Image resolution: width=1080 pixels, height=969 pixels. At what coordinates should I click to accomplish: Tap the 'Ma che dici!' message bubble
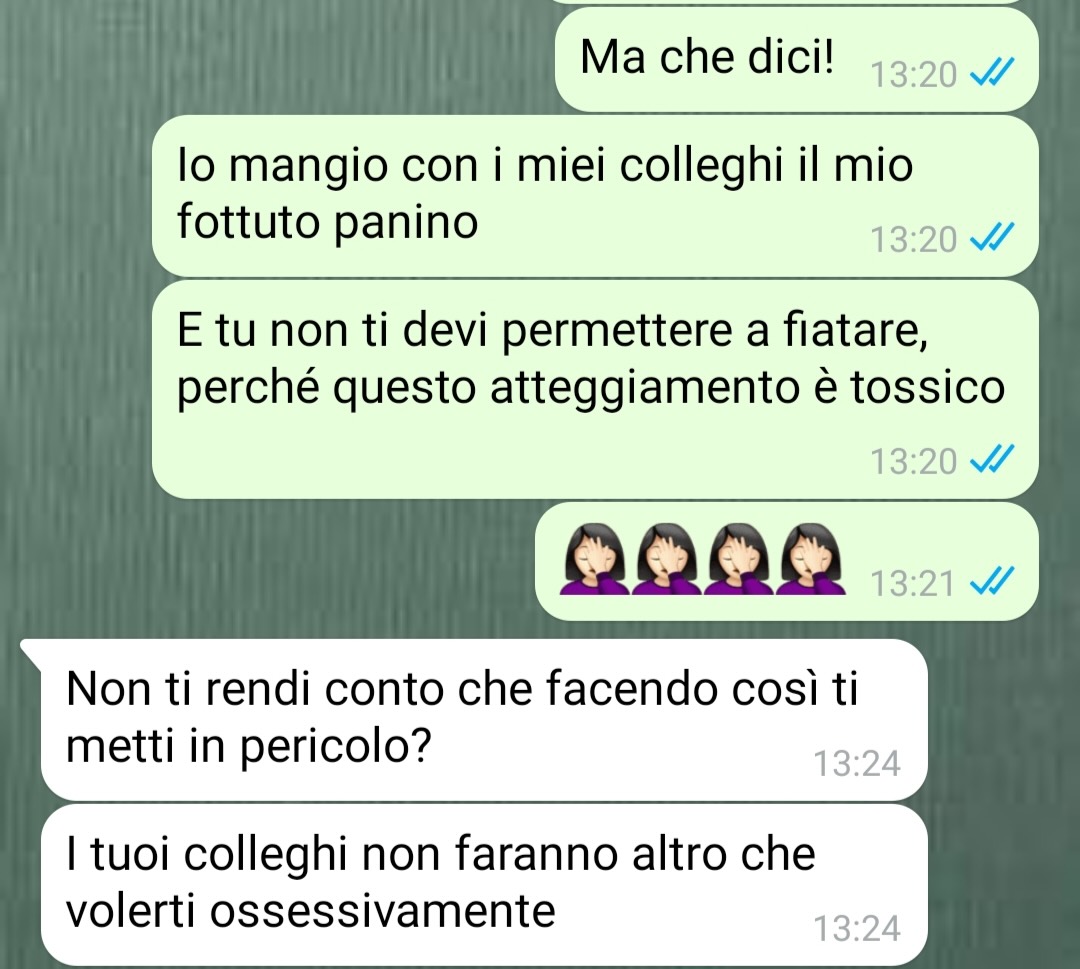pyautogui.click(x=796, y=60)
